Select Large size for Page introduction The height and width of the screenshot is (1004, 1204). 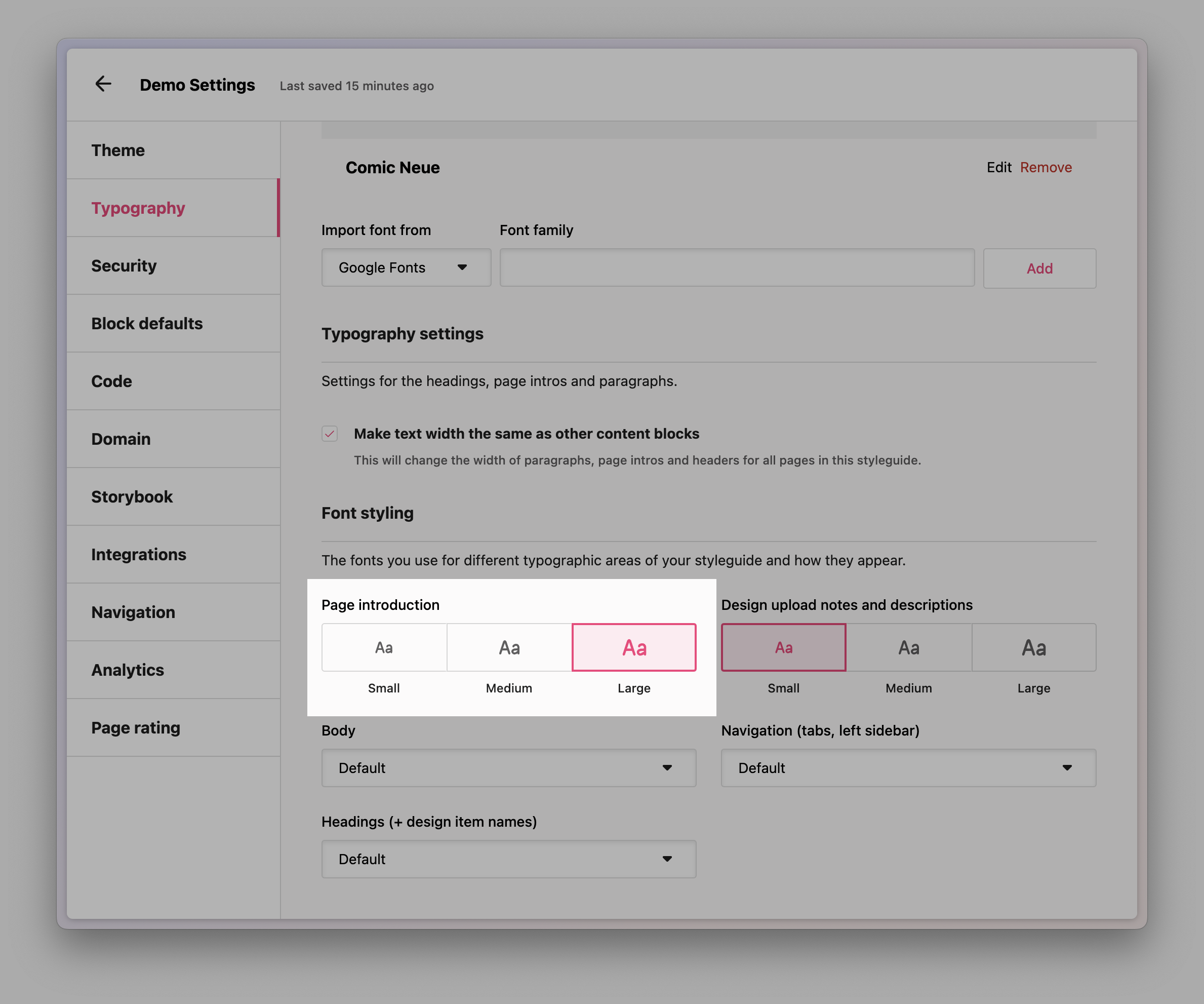point(633,647)
